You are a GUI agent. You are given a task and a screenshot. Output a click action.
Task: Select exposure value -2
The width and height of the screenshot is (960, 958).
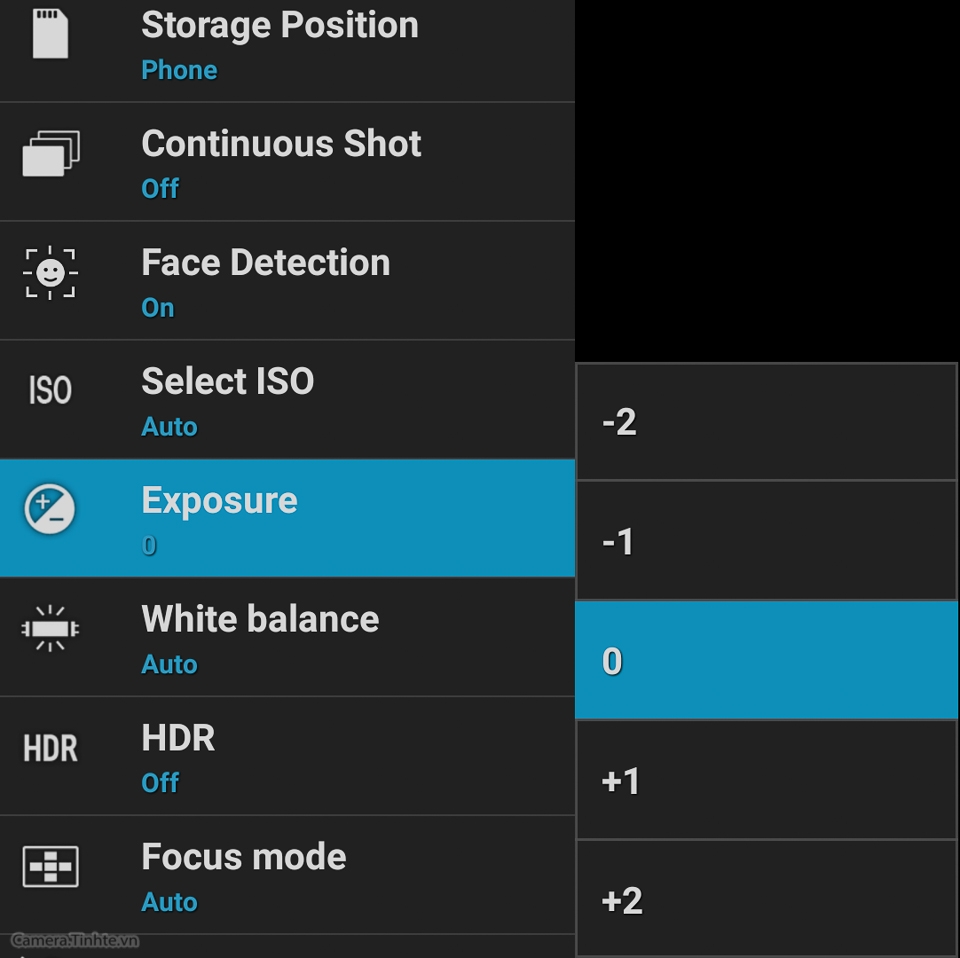coord(767,421)
